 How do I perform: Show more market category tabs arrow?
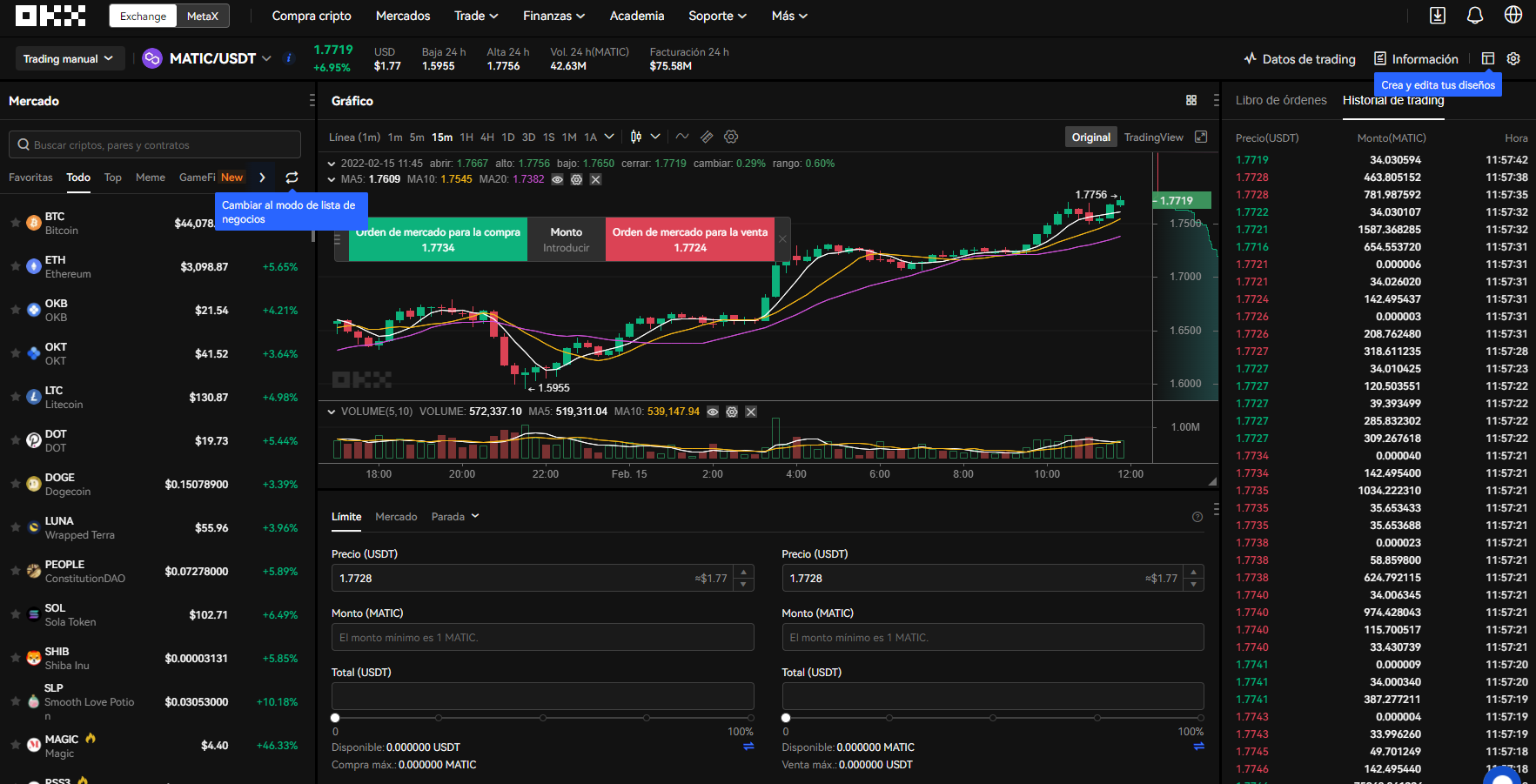point(262,178)
